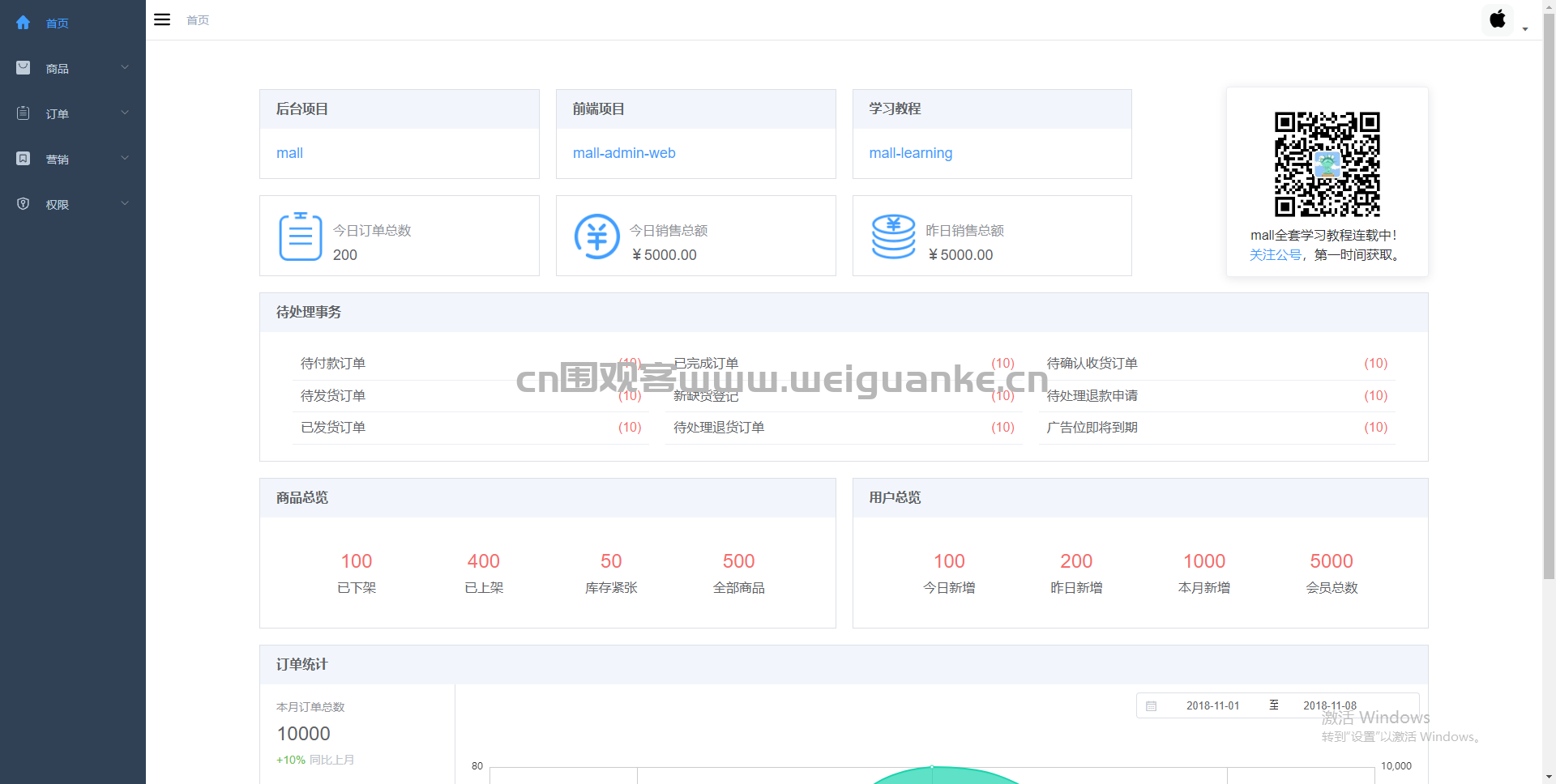The width and height of the screenshot is (1556, 784).
Task: Click the QR code image
Action: click(1327, 164)
